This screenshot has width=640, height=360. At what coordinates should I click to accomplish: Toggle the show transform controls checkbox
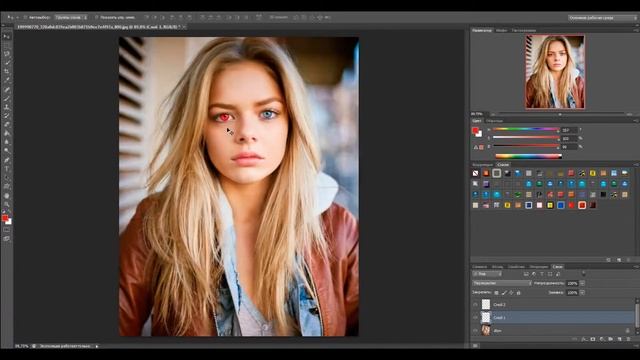pos(97,18)
